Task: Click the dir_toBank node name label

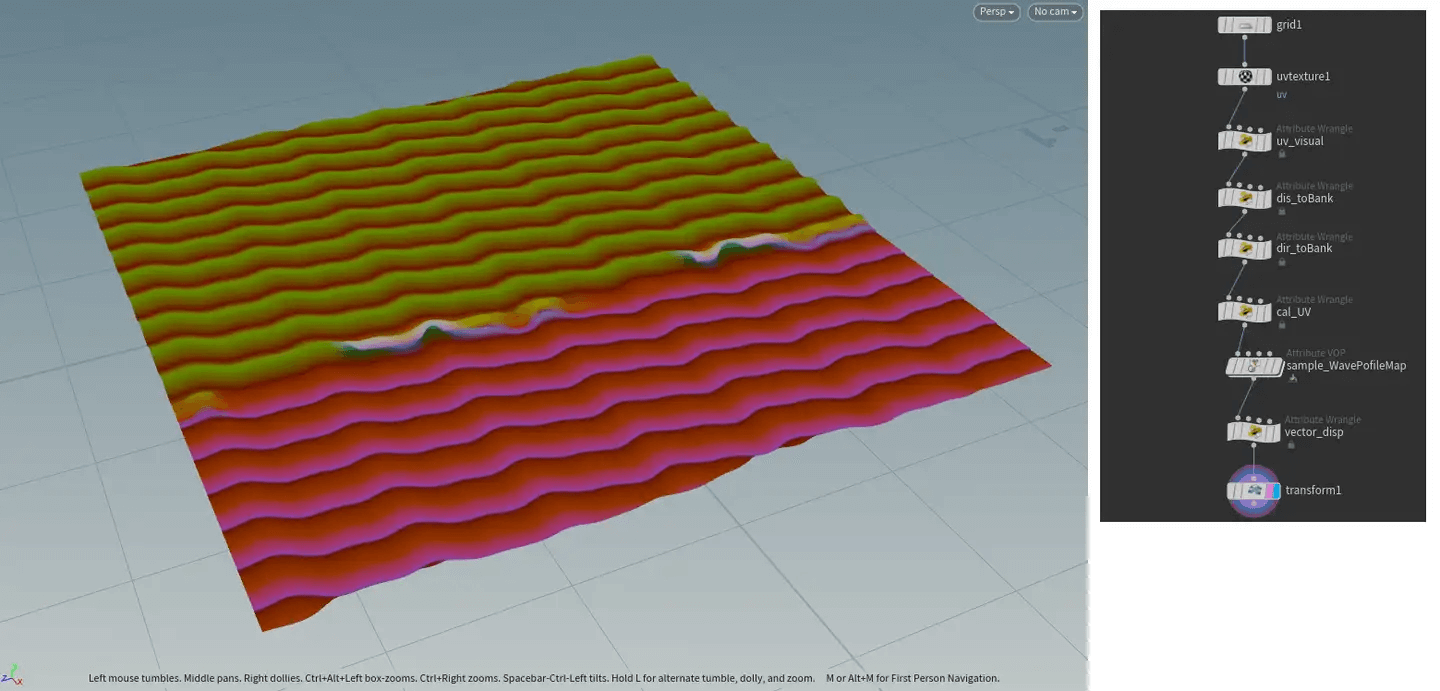Action: pyautogui.click(x=1304, y=248)
